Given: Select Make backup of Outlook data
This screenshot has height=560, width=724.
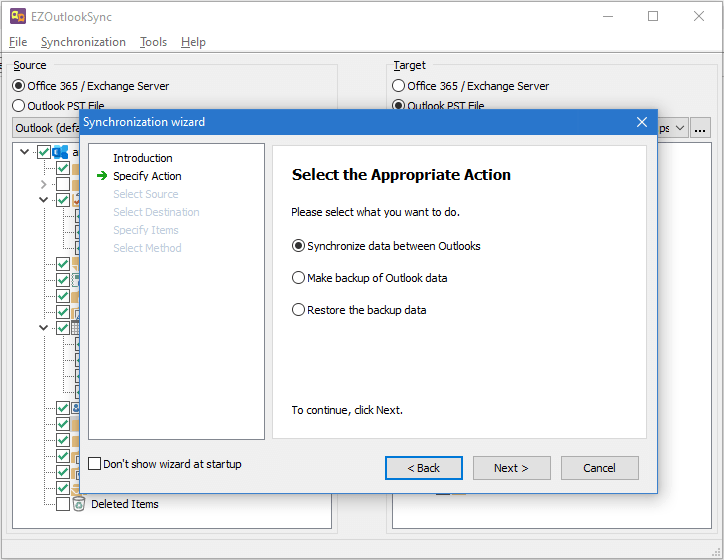Looking at the screenshot, I should 298,278.
